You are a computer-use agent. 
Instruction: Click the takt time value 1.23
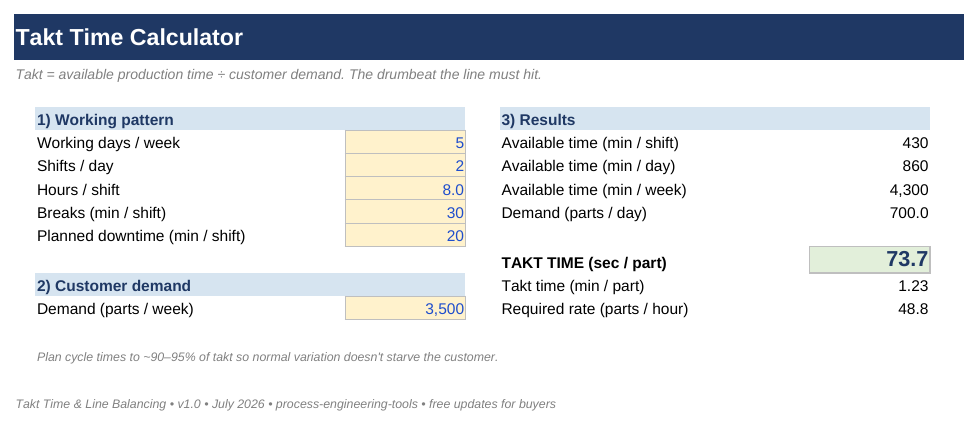coord(914,286)
